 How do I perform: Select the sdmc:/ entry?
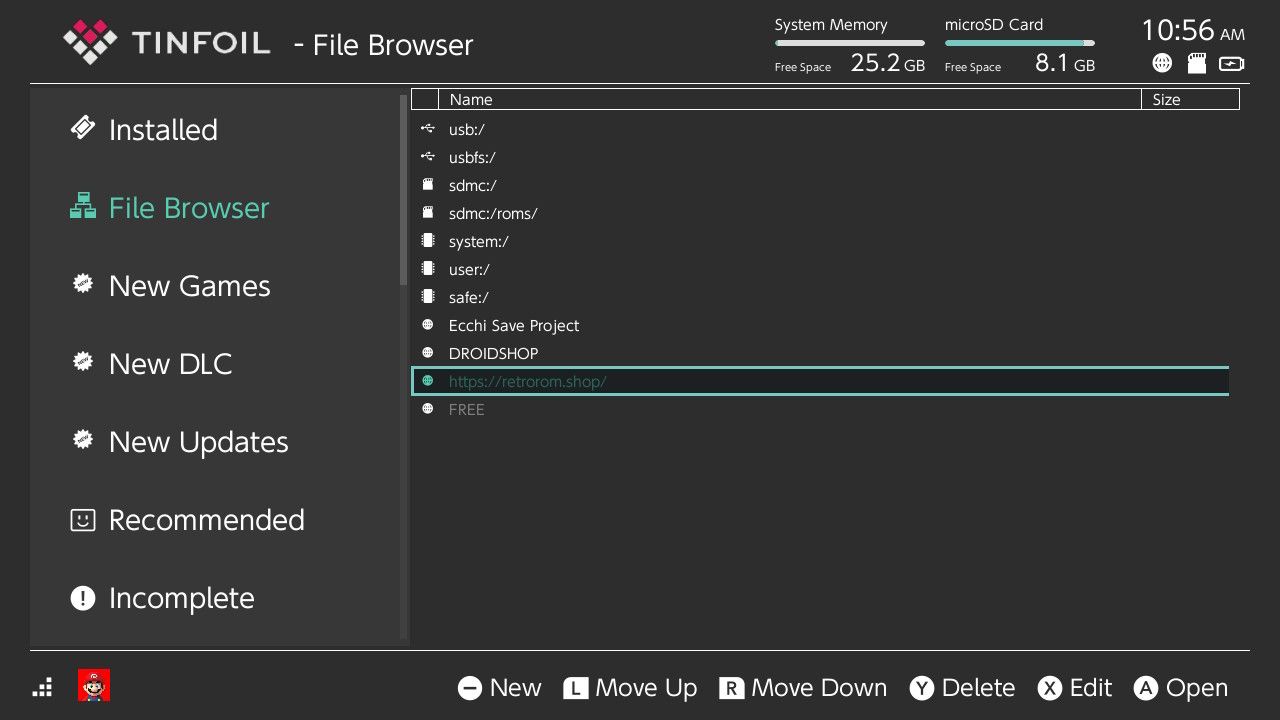tap(820, 185)
